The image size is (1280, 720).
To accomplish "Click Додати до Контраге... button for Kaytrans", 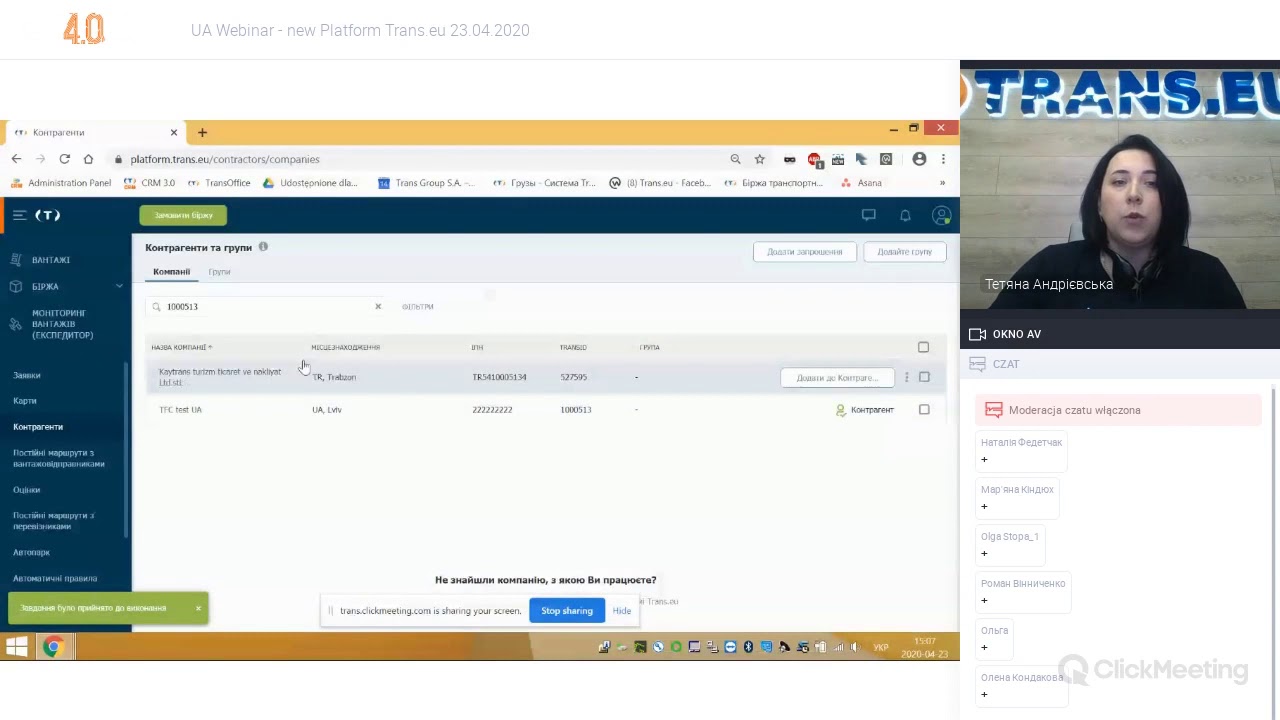I will point(837,378).
